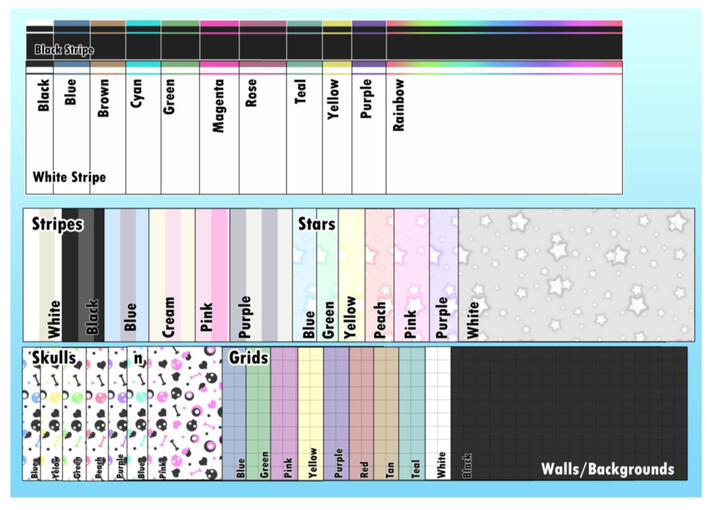Select the Brown white stripe swatch

pyautogui.click(x=107, y=130)
